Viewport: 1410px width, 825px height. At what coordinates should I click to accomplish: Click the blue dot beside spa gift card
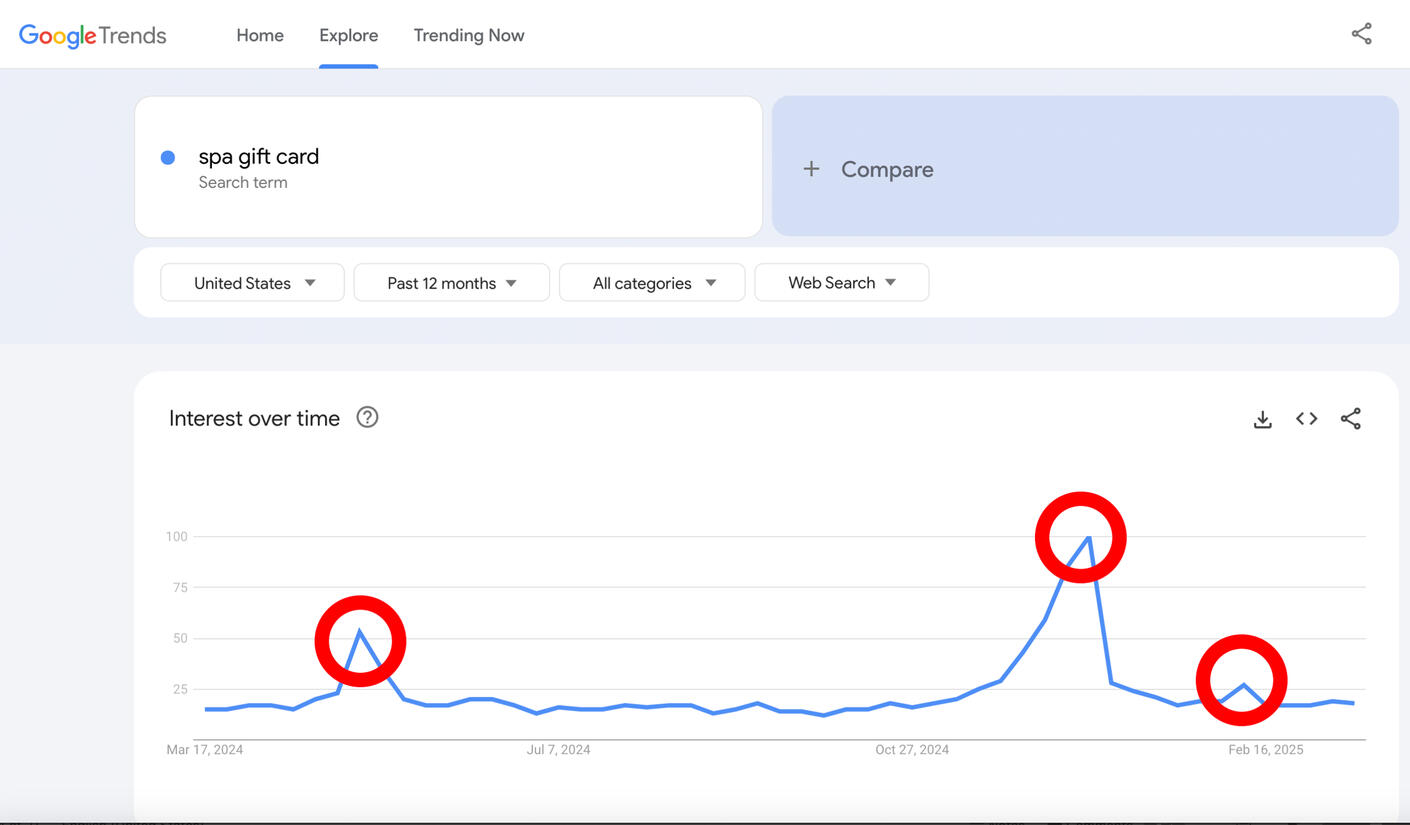click(x=168, y=158)
